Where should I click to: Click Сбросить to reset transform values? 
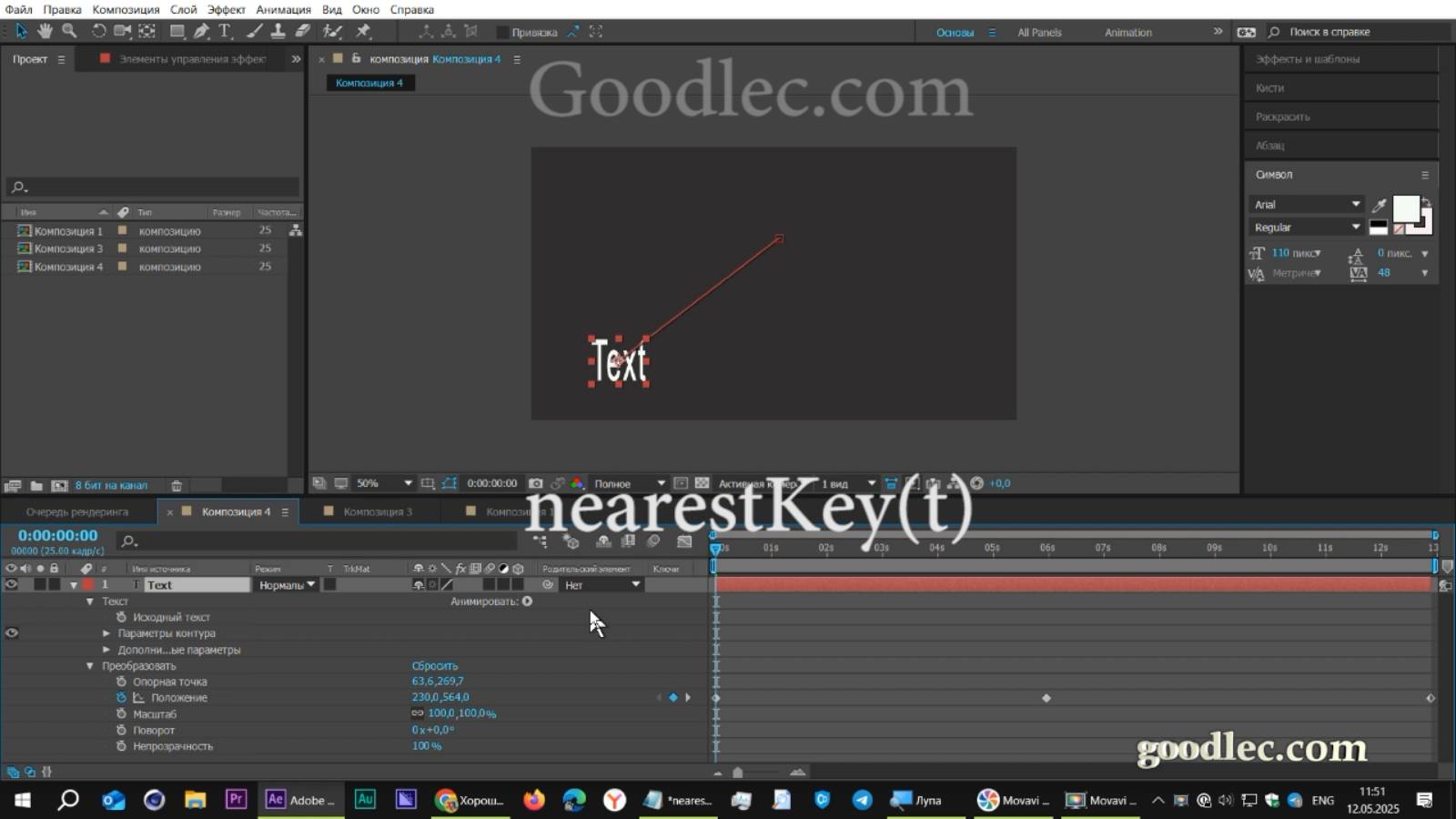pos(436,665)
